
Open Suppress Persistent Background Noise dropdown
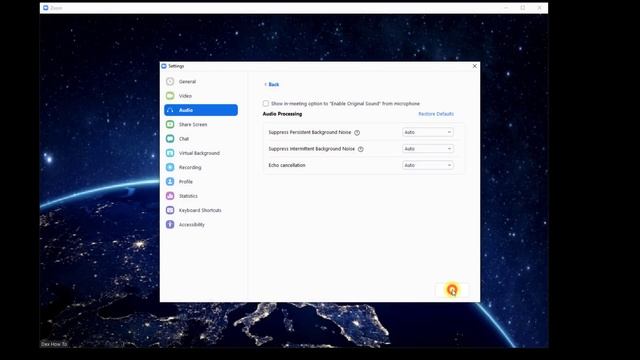click(x=428, y=132)
